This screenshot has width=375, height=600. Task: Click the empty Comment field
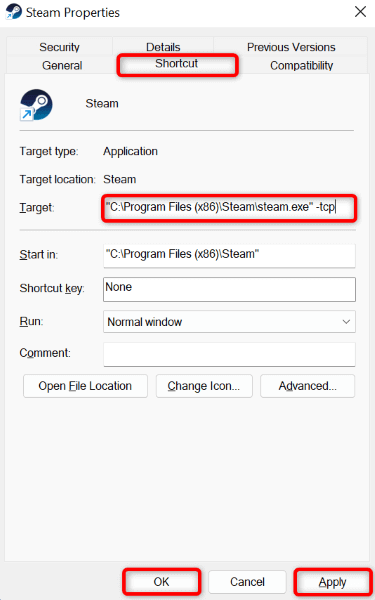(x=229, y=354)
